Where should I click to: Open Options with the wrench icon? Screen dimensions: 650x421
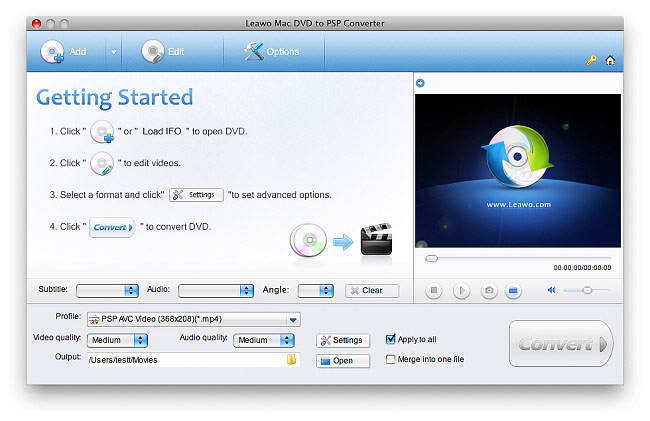[253, 51]
